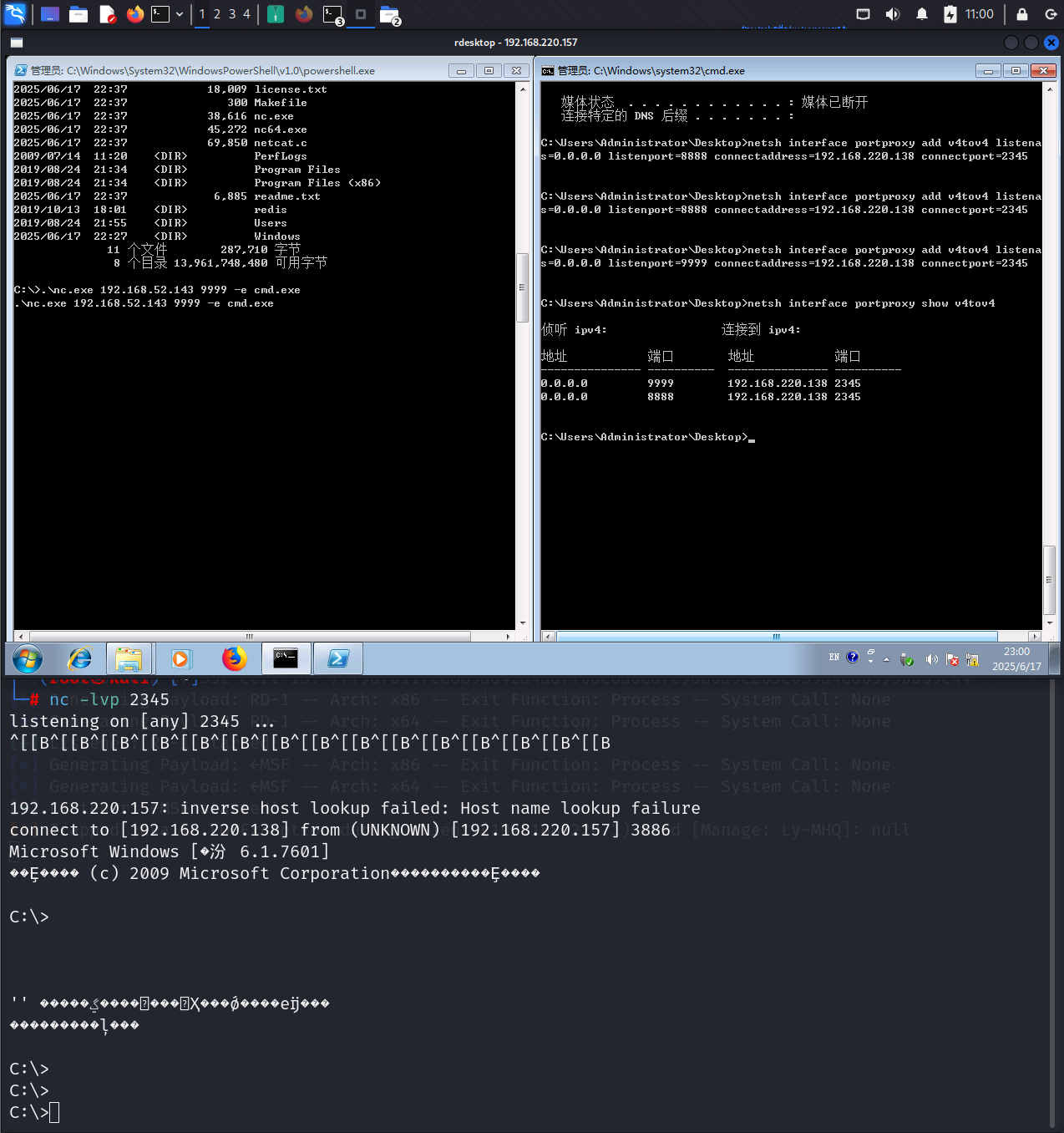
Task: Minimize the cmd.exe window
Action: pos(988,71)
